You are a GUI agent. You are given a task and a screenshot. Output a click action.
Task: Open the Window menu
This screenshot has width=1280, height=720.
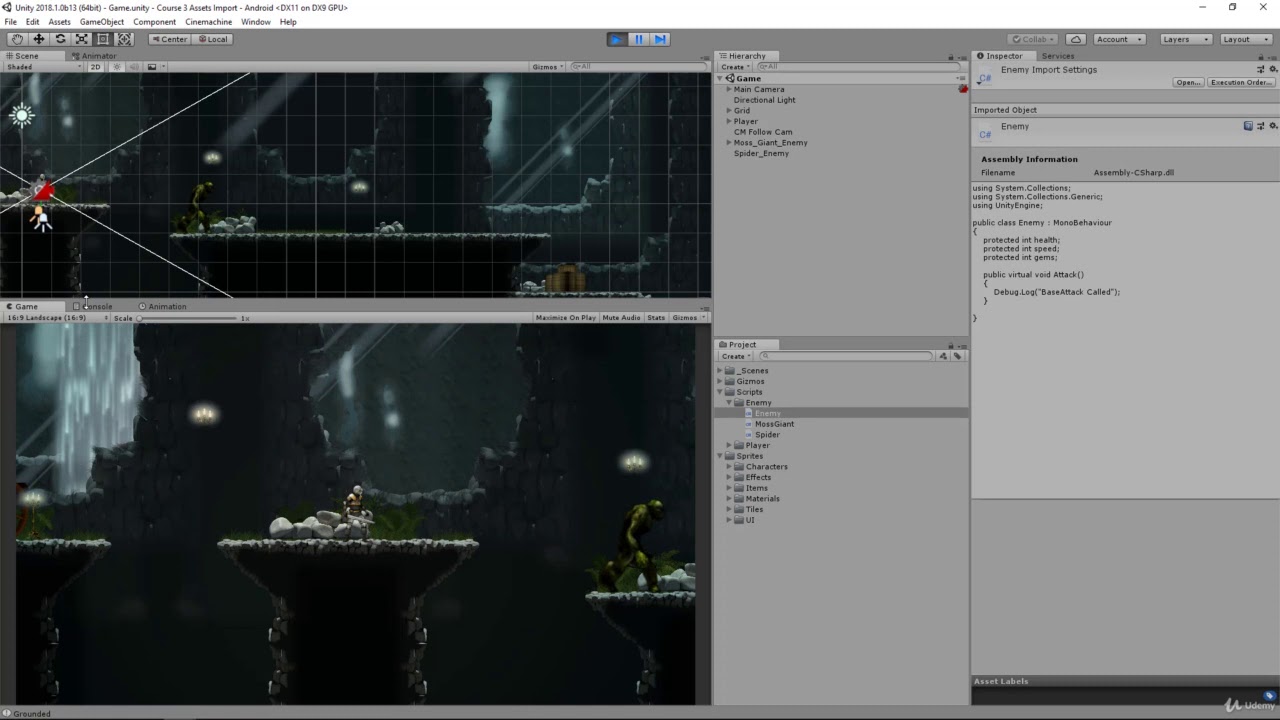pyautogui.click(x=256, y=22)
